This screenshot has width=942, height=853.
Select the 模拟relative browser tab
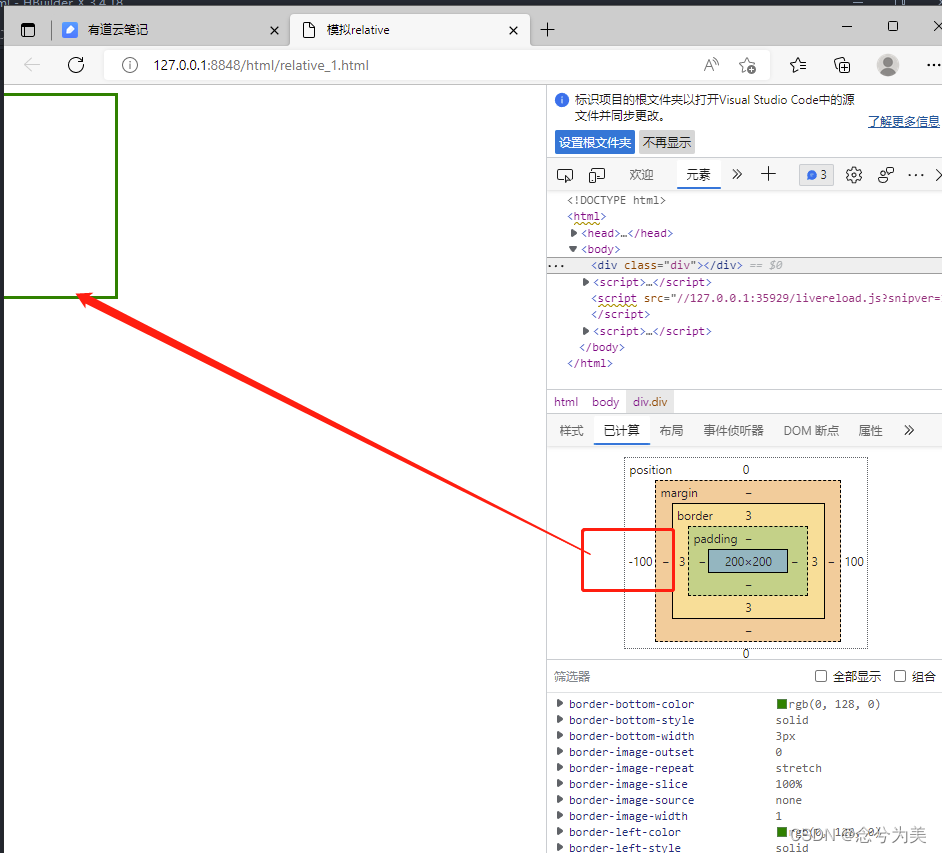[410, 30]
